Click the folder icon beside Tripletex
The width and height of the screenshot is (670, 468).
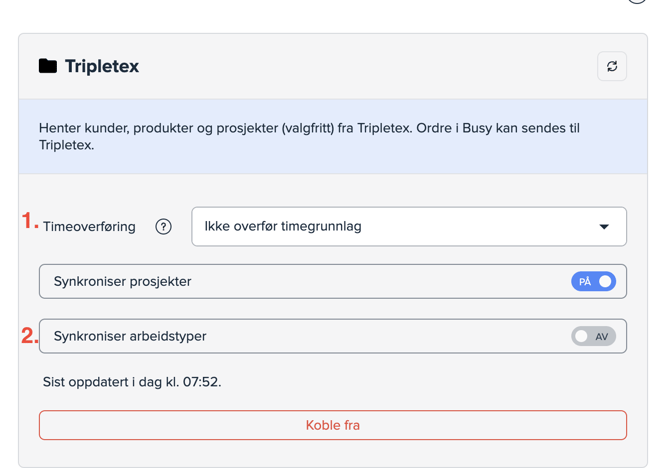click(x=48, y=66)
